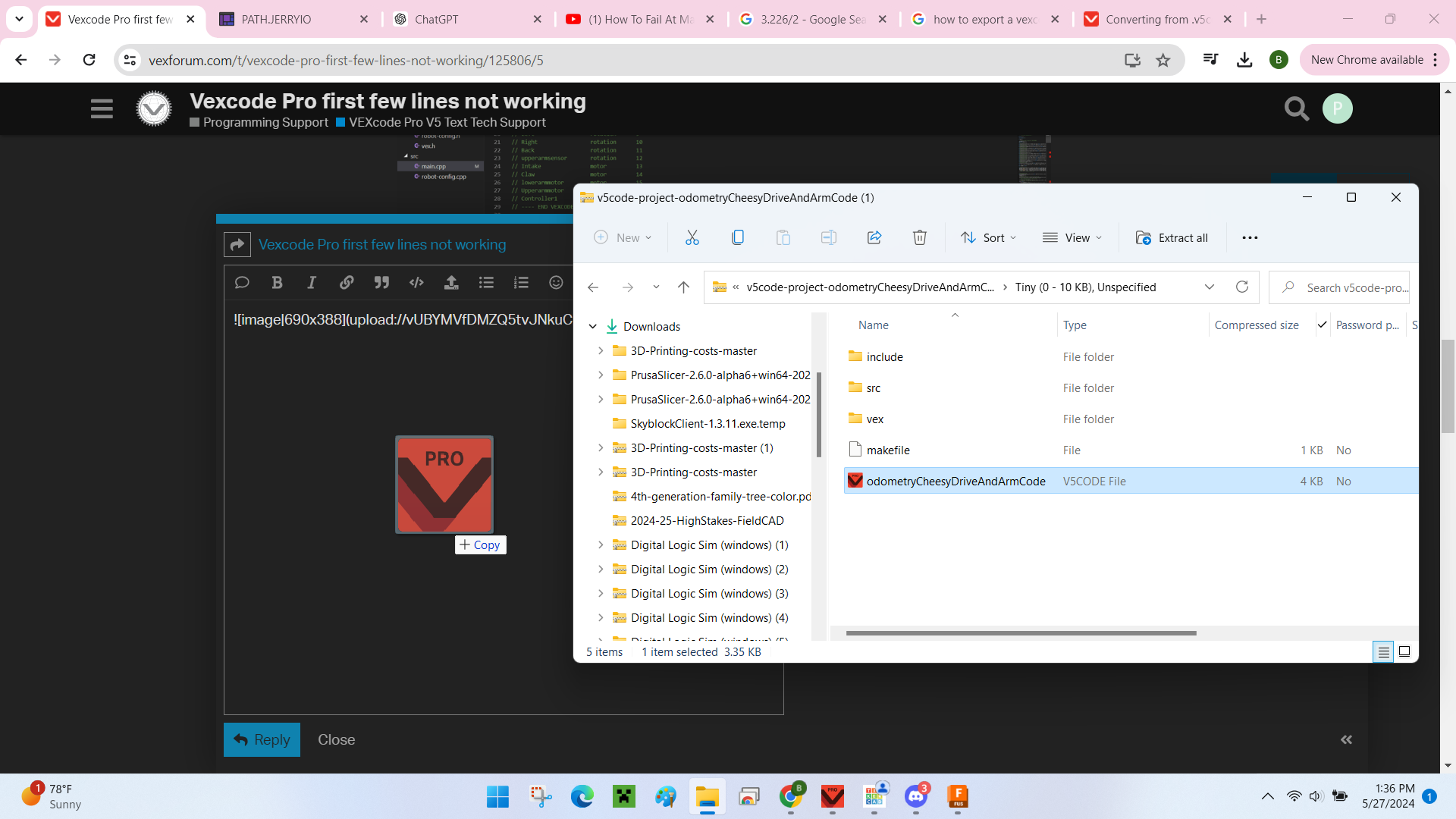The width and height of the screenshot is (1456, 819).
Task: Go back in Explorer navigation
Action: [x=593, y=287]
